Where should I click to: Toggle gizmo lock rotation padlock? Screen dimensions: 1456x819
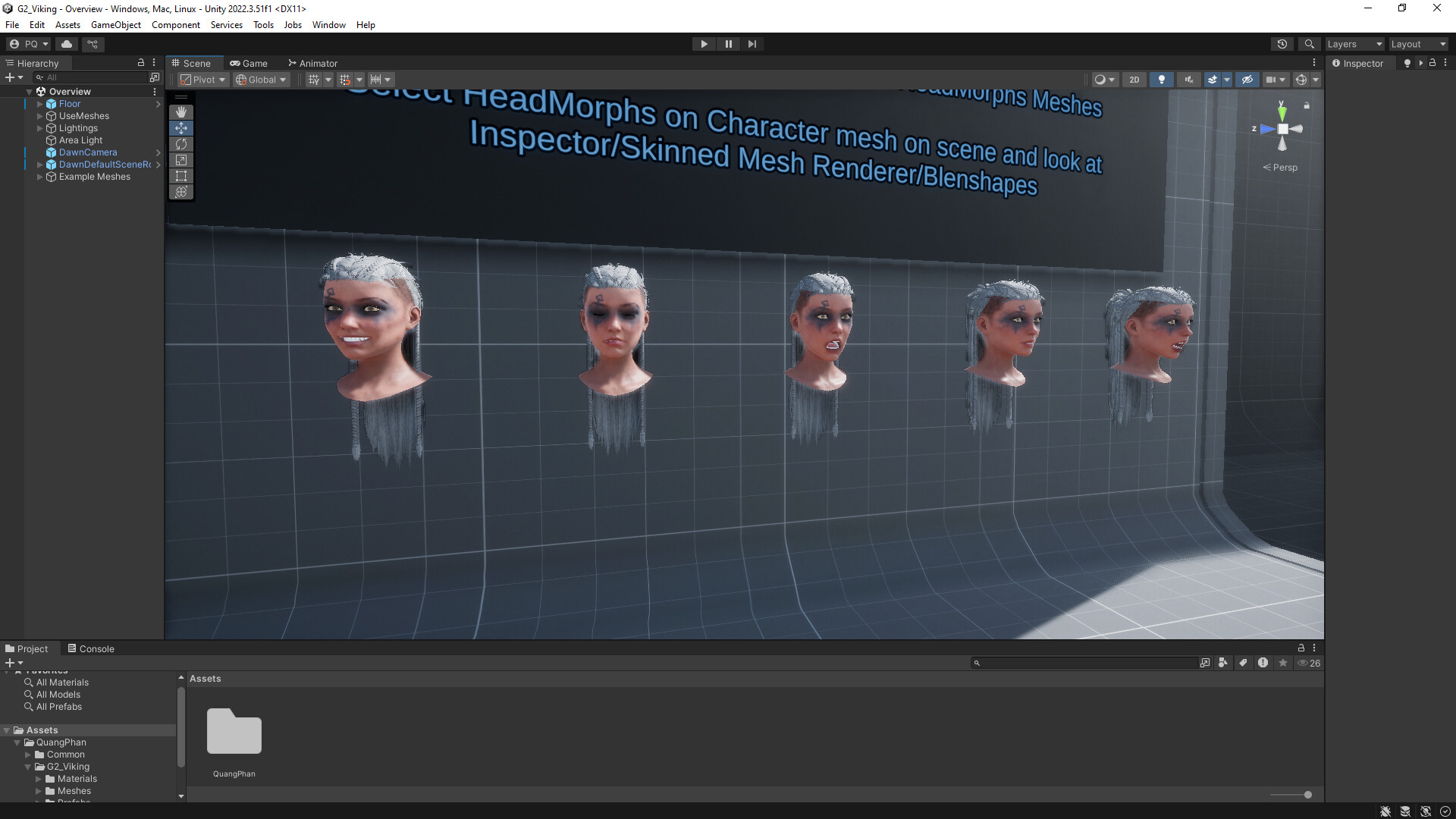coord(1307,105)
